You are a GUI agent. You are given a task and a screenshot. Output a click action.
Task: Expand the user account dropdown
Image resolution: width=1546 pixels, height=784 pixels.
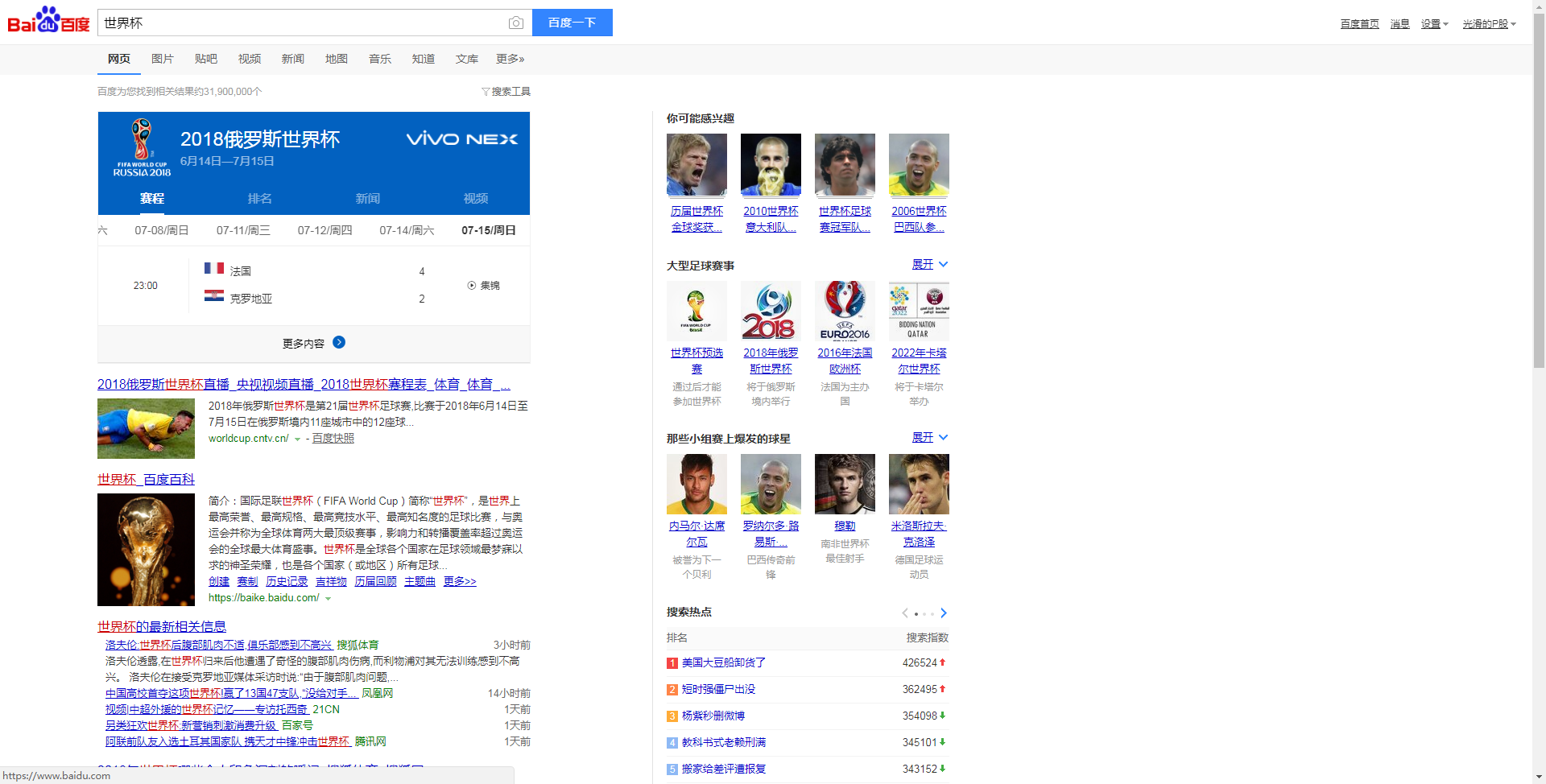[1489, 24]
